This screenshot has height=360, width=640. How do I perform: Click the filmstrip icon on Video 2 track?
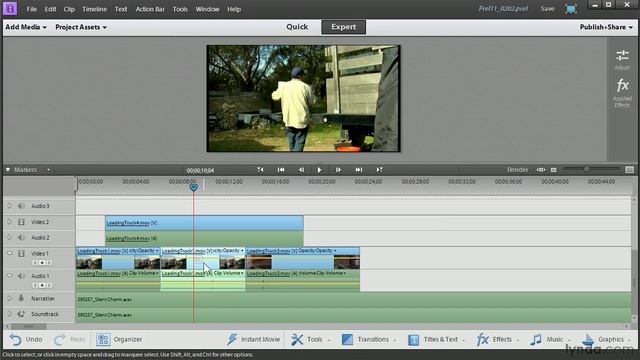21,222
